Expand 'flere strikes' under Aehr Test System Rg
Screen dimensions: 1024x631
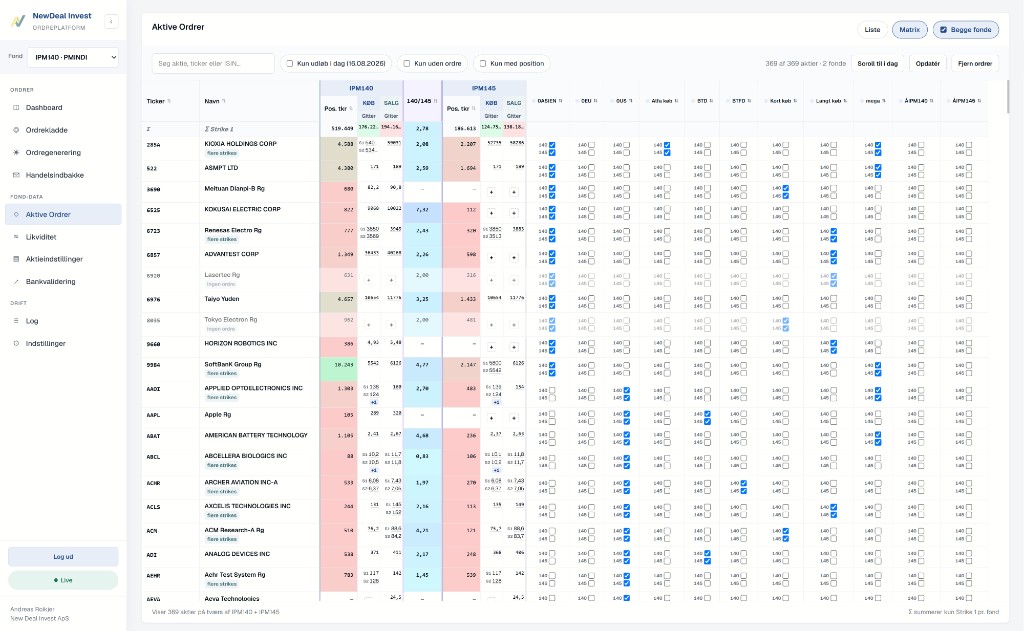tap(222, 584)
